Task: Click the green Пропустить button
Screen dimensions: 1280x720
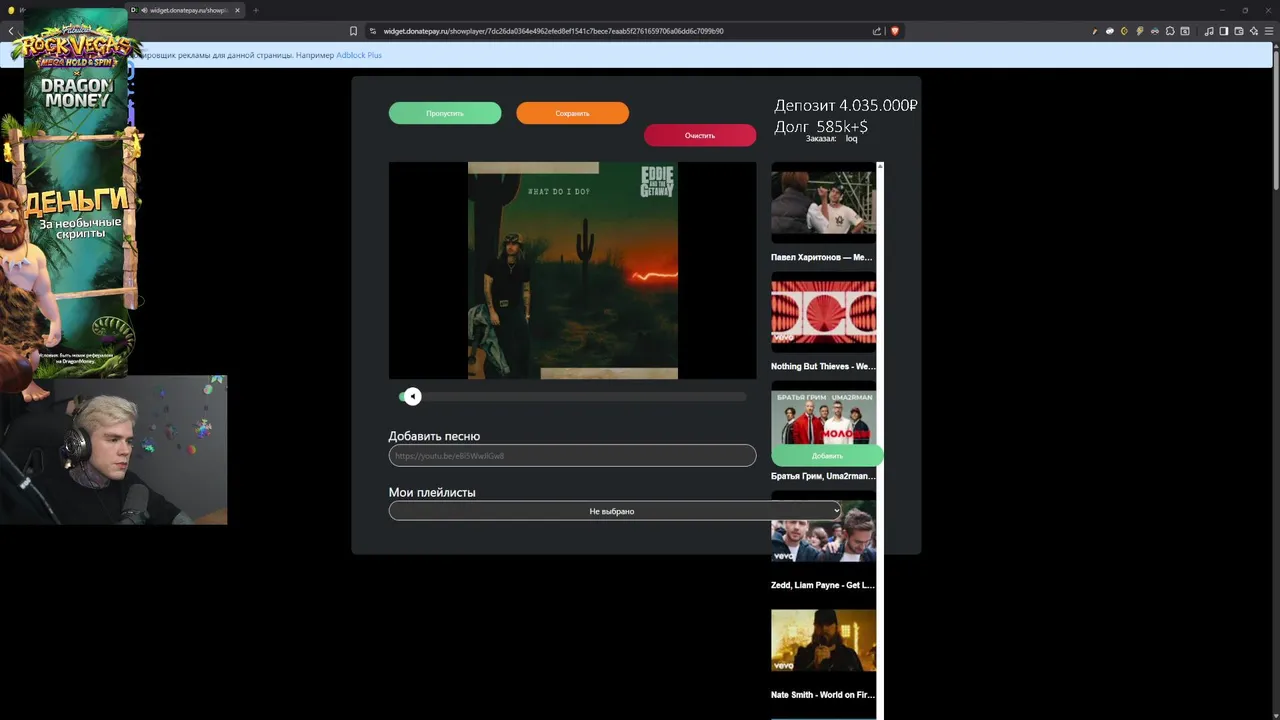Action: pyautogui.click(x=445, y=113)
